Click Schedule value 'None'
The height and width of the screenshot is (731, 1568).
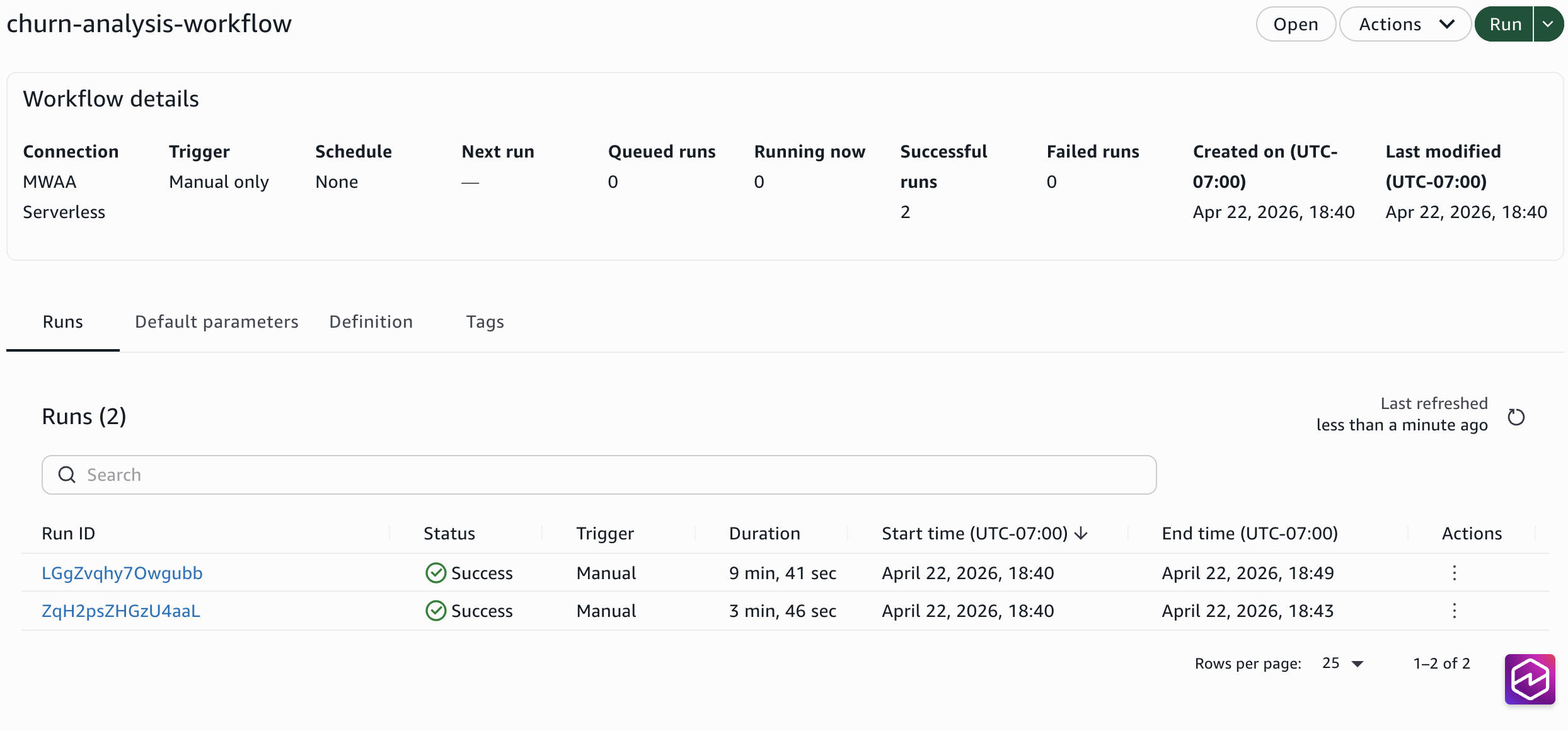pos(337,181)
